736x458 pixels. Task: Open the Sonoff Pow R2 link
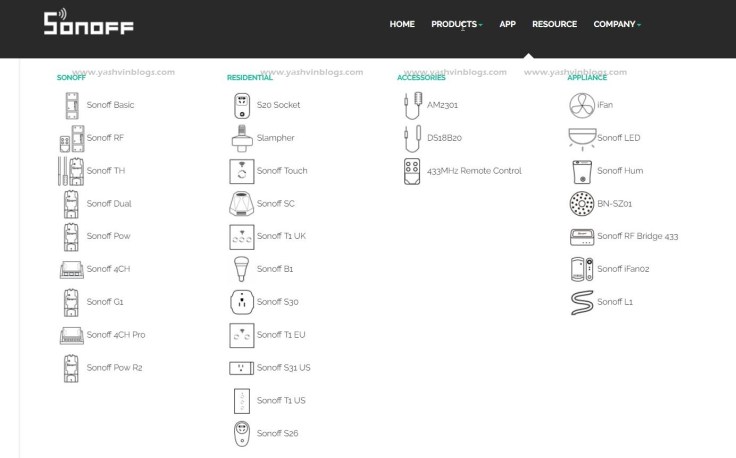pos(114,368)
